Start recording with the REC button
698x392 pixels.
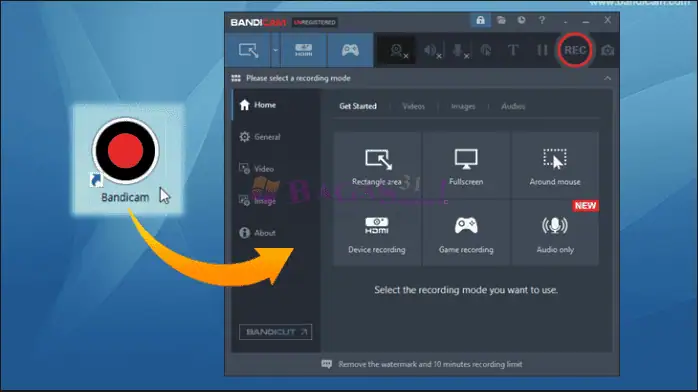pyautogui.click(x=575, y=50)
